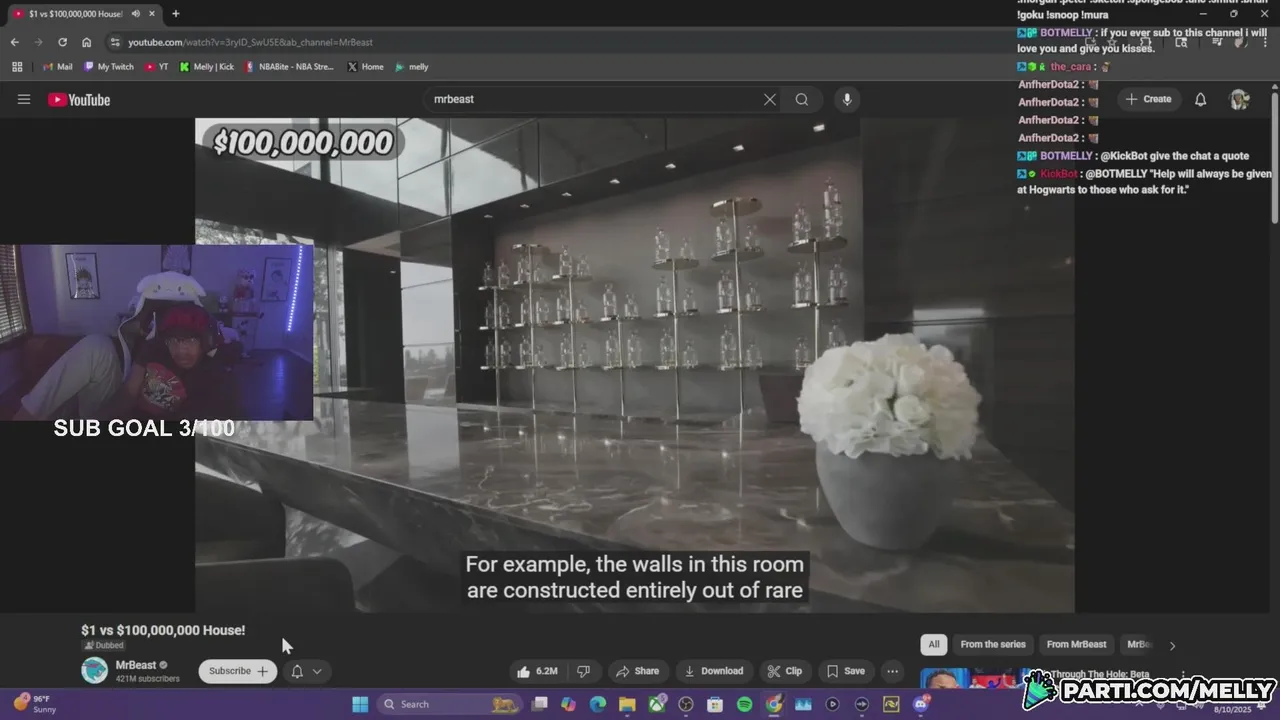Dislike the video

(x=583, y=671)
